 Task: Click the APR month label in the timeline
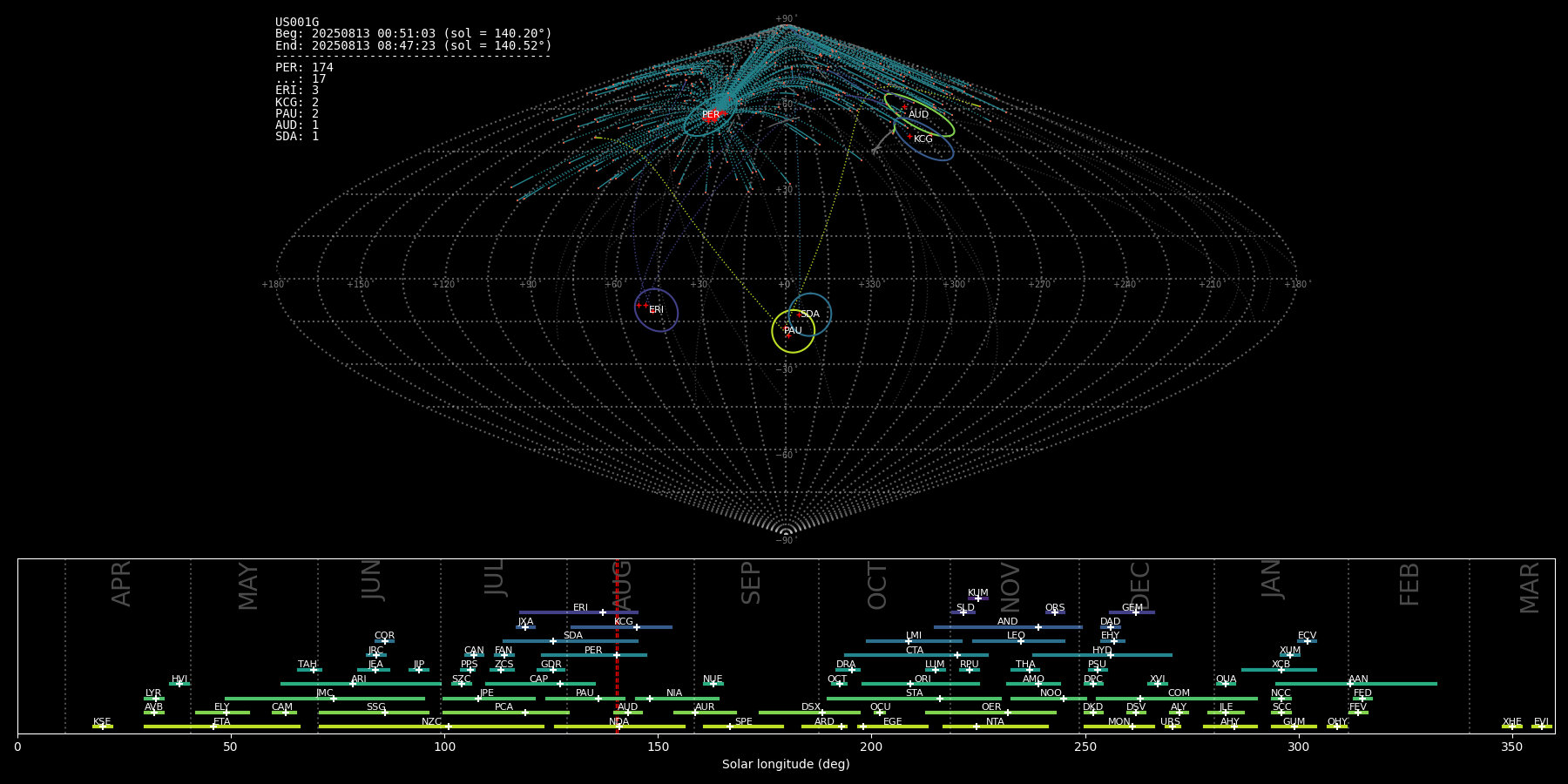pos(121,584)
